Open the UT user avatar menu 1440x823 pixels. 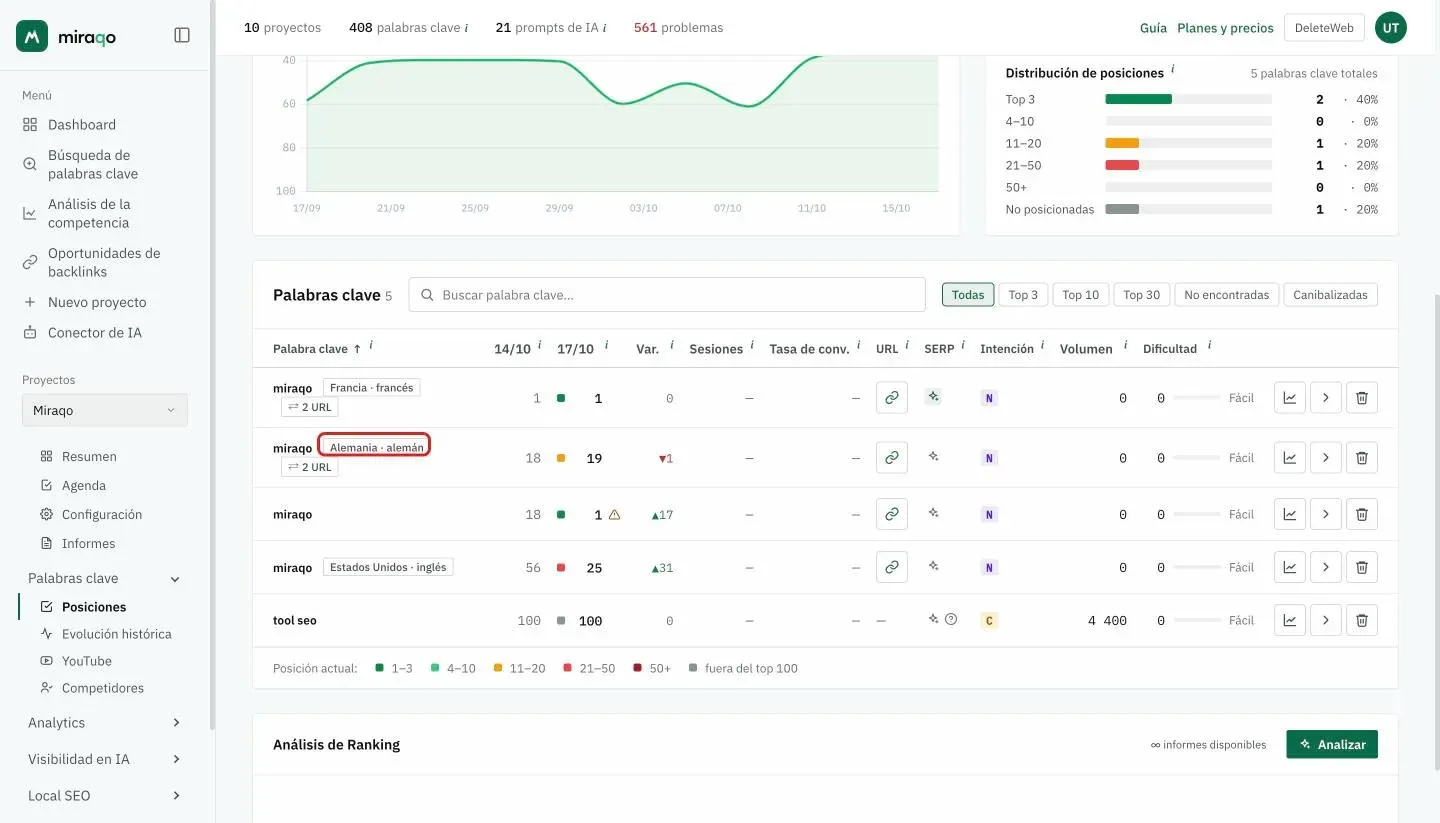pyautogui.click(x=1391, y=28)
